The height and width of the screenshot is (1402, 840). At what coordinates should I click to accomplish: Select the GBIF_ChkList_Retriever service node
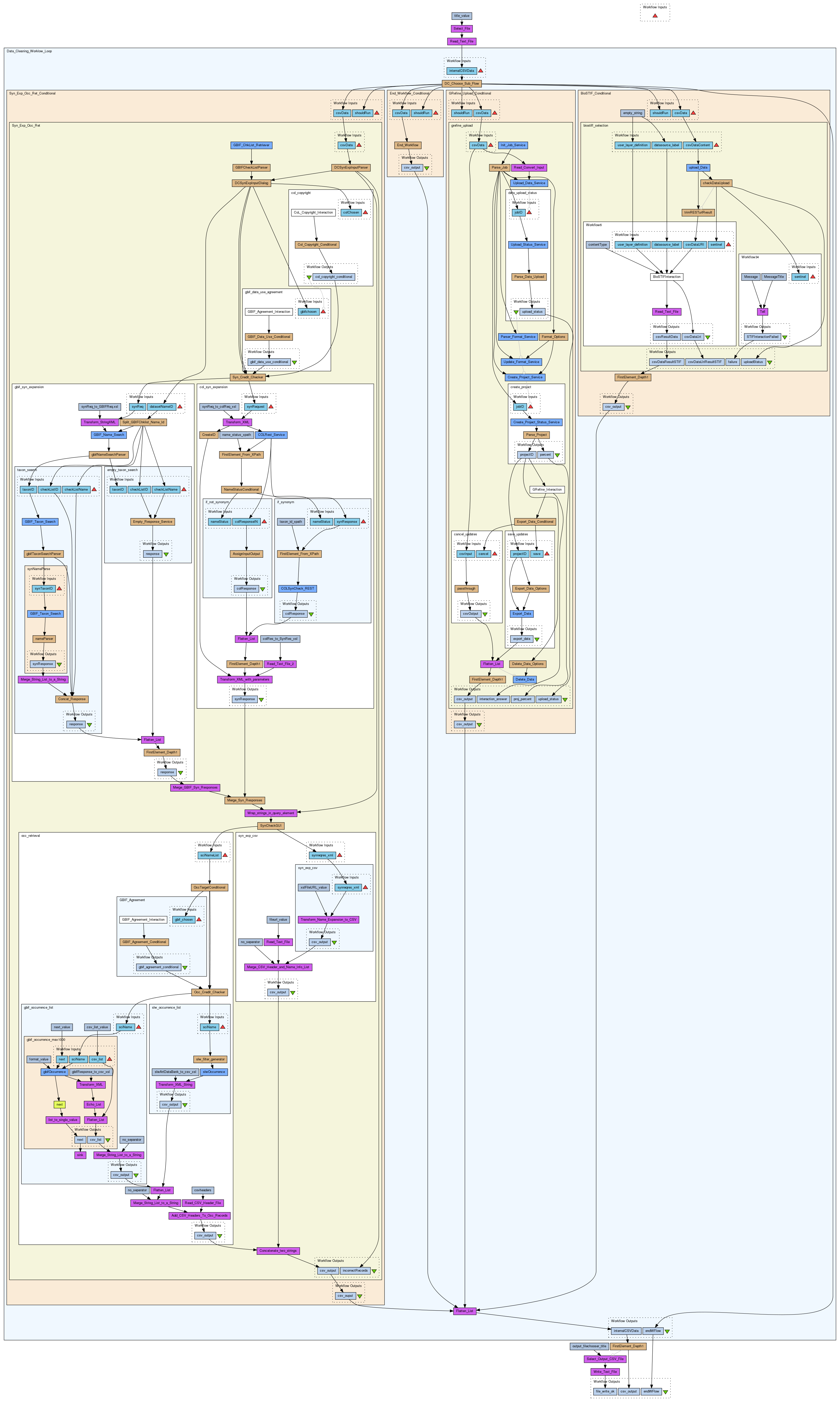[251, 145]
